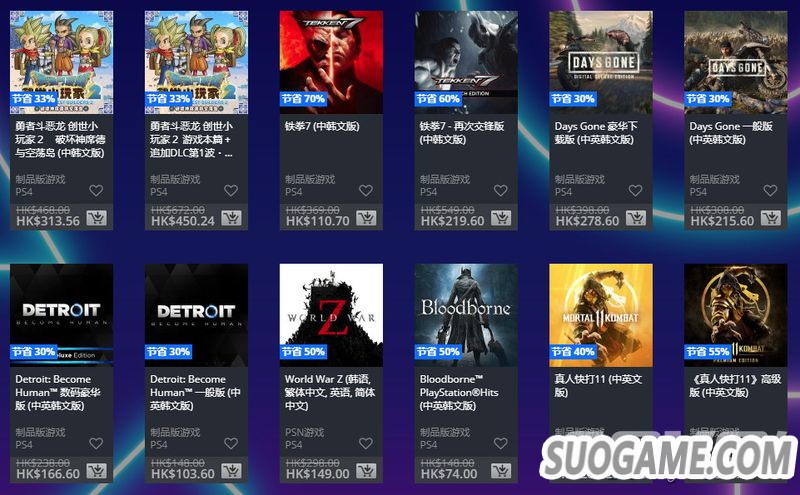This screenshot has width=800, height=495.
Task: Open the Bloodborne cover thumbnail
Action: (x=466, y=315)
